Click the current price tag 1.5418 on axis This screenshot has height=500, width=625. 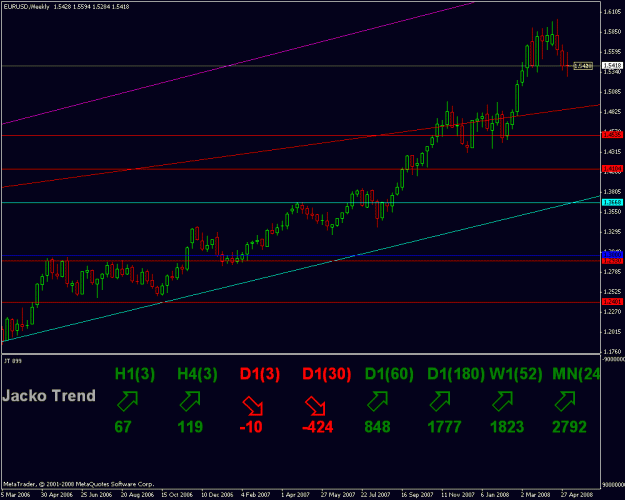(x=612, y=65)
